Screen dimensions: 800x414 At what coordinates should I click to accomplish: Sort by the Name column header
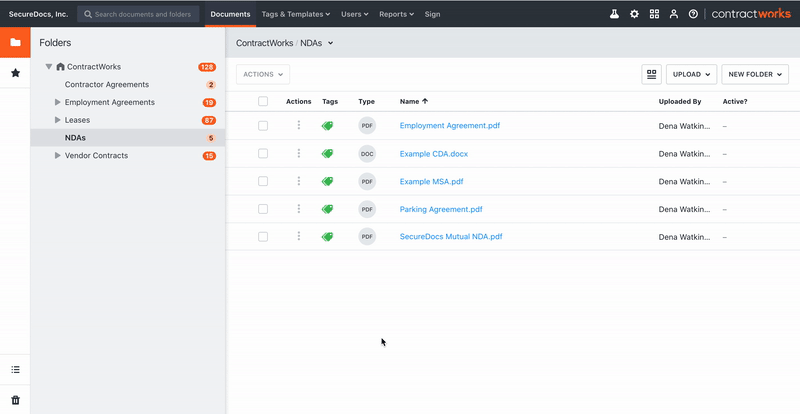[414, 102]
